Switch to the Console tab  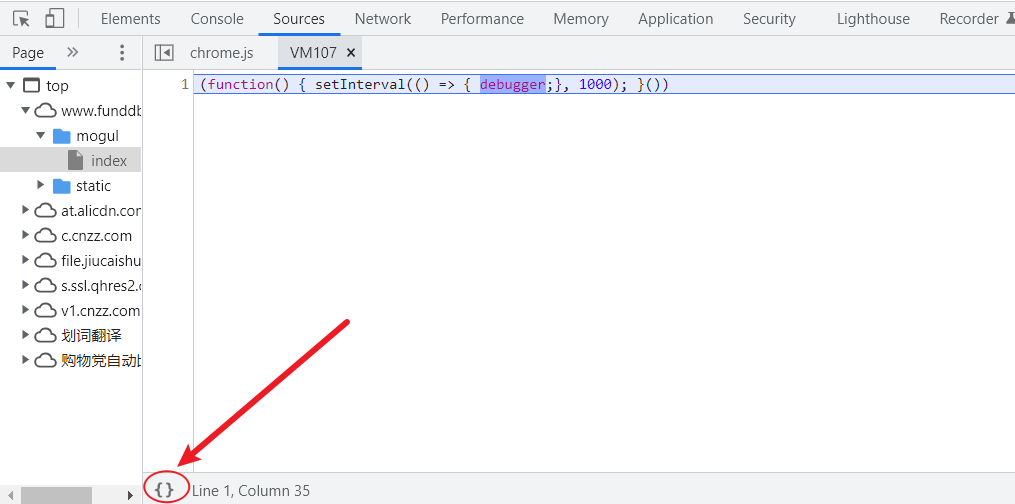point(217,19)
